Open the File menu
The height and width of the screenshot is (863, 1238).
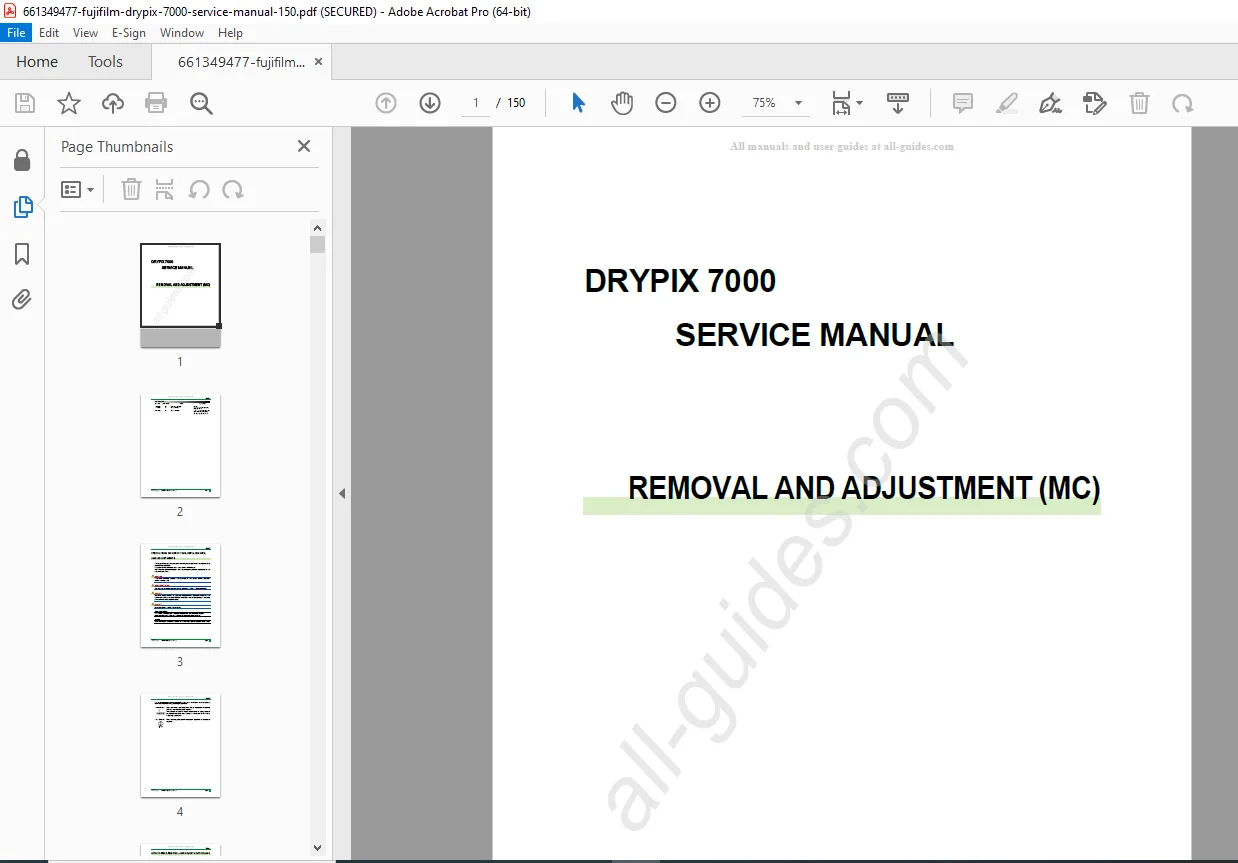click(16, 33)
